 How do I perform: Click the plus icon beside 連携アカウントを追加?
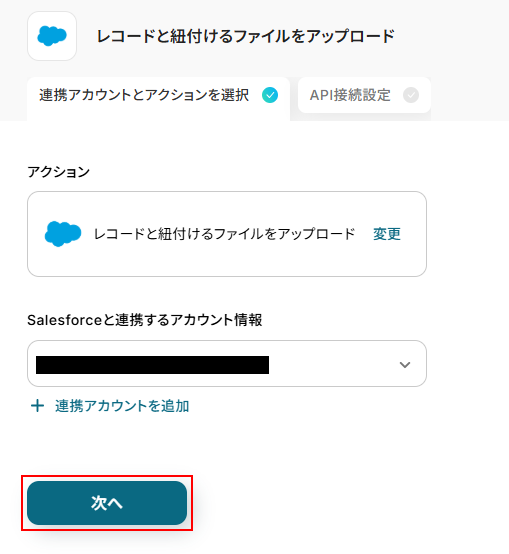pyautogui.click(x=37, y=406)
